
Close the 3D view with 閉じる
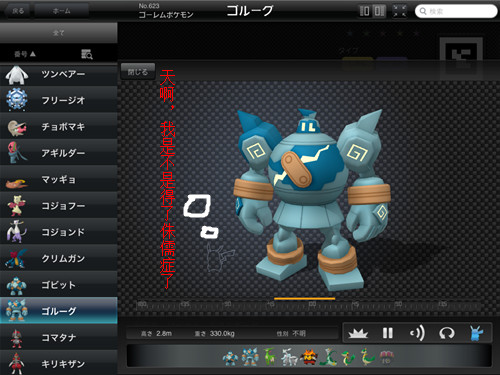(138, 72)
